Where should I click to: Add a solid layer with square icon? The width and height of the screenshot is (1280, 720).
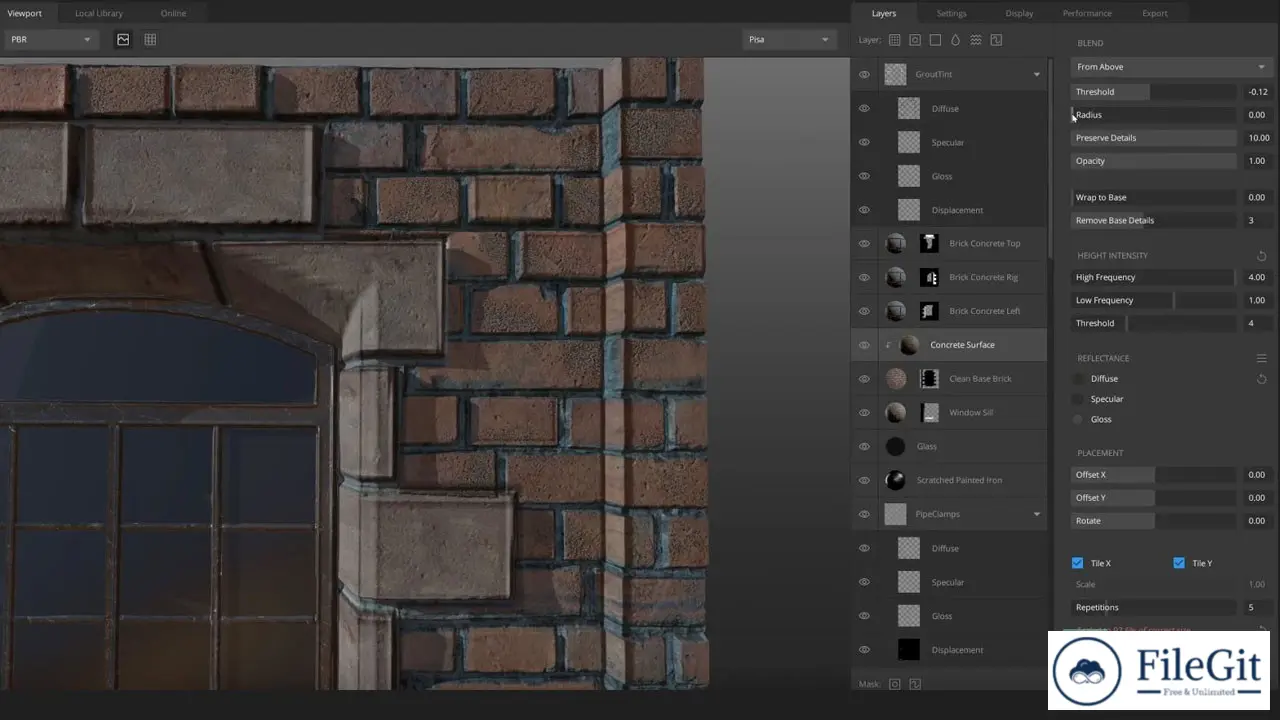coord(935,40)
